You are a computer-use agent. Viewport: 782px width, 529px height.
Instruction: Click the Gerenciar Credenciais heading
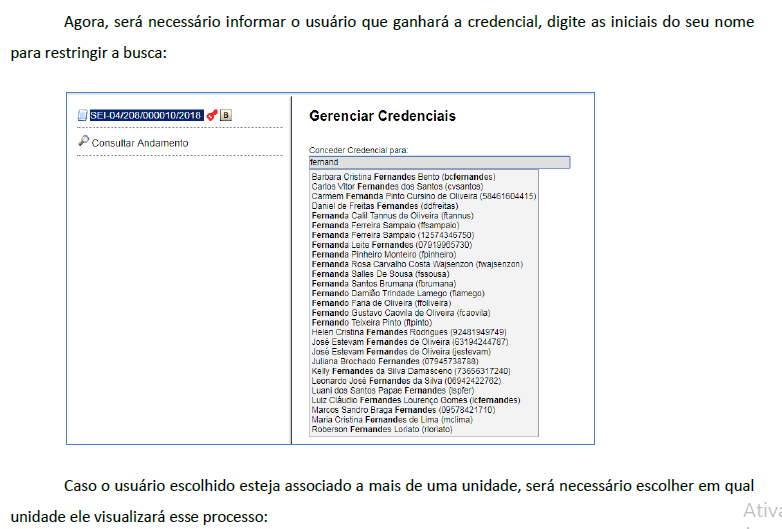click(x=382, y=117)
